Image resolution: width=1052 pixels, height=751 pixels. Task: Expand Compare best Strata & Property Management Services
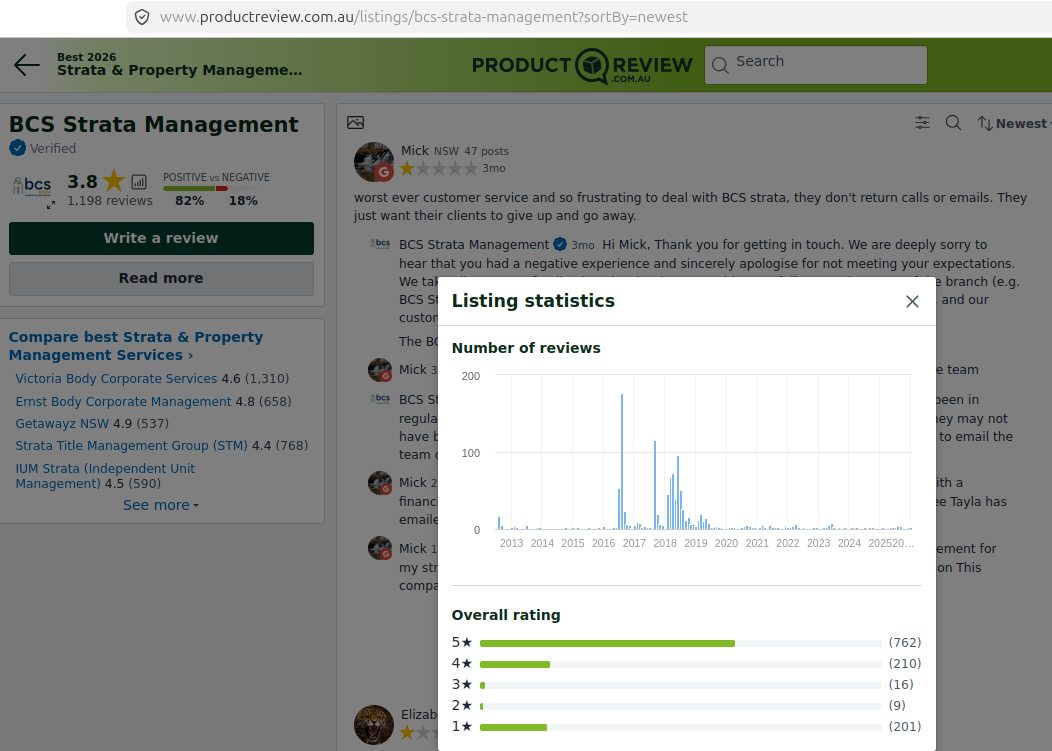point(135,346)
